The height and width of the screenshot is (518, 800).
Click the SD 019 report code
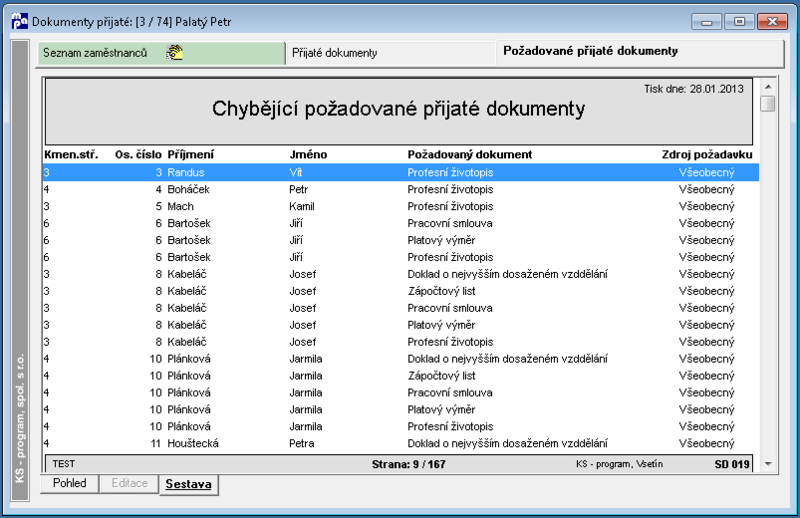tap(732, 464)
